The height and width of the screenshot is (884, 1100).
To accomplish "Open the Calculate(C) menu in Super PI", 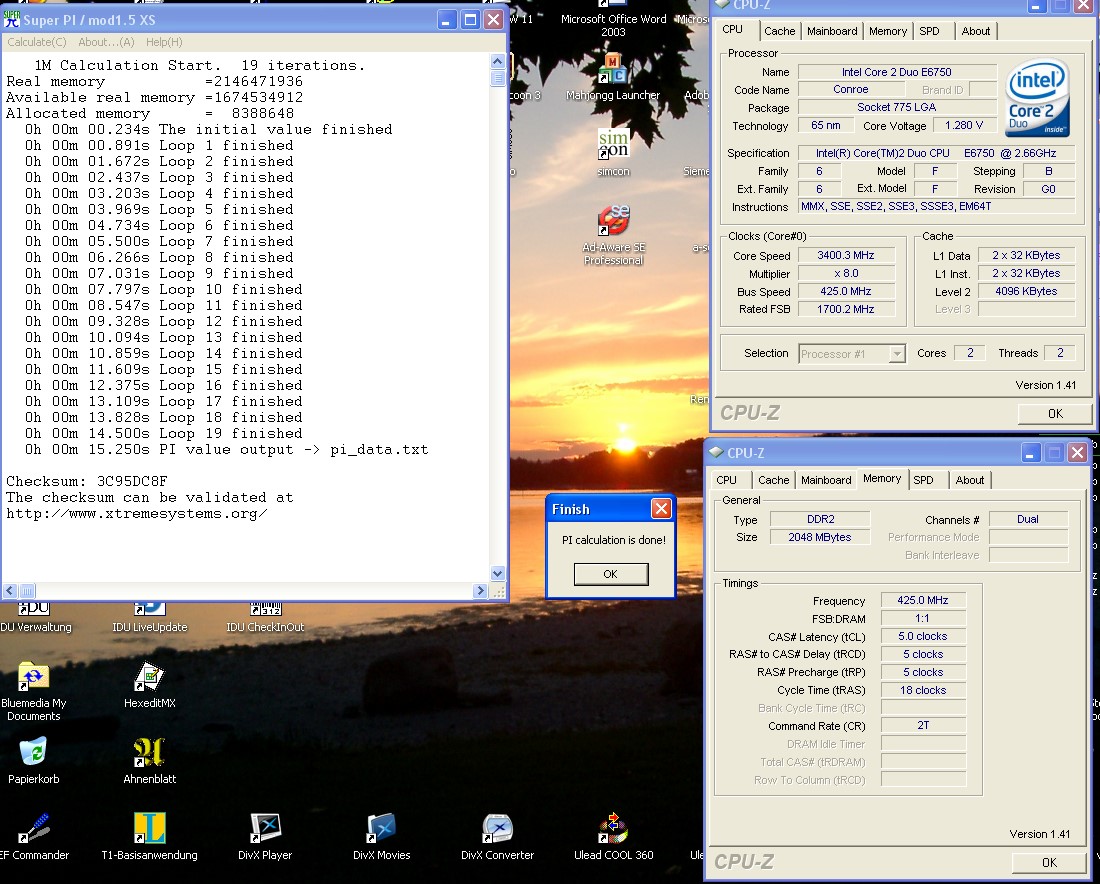I will coord(37,42).
